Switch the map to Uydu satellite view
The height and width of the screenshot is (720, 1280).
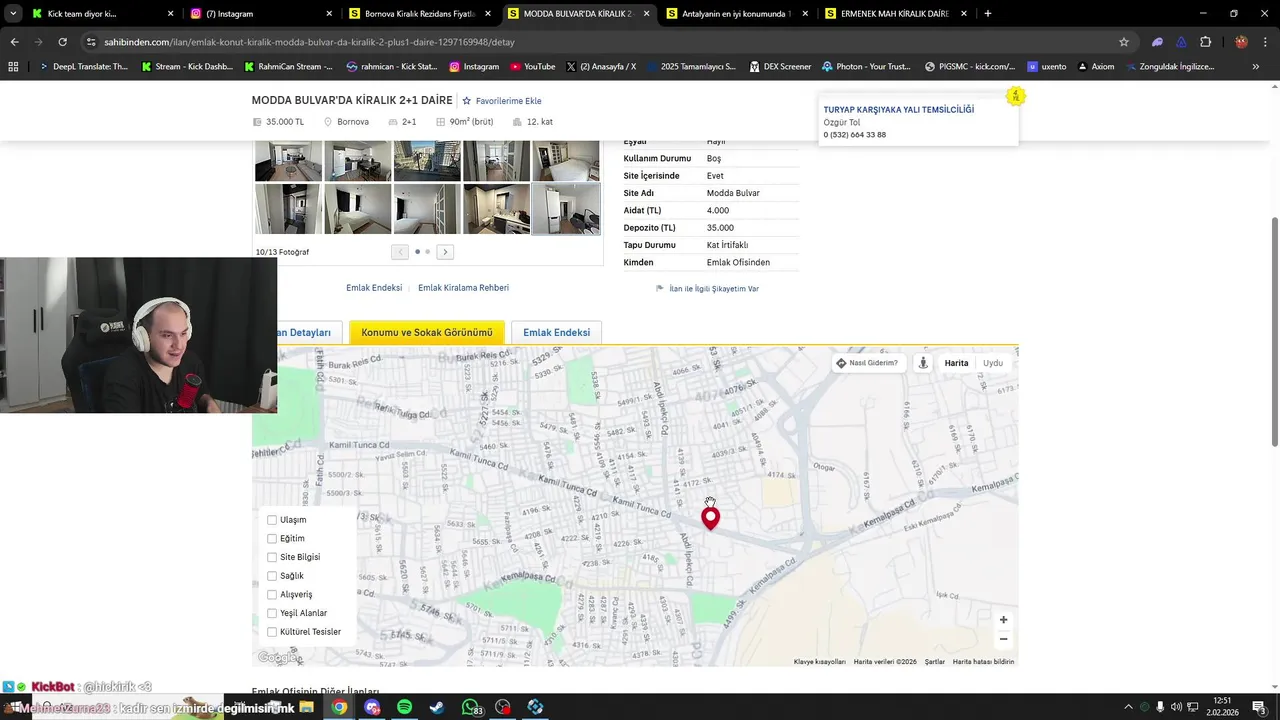pos(992,363)
